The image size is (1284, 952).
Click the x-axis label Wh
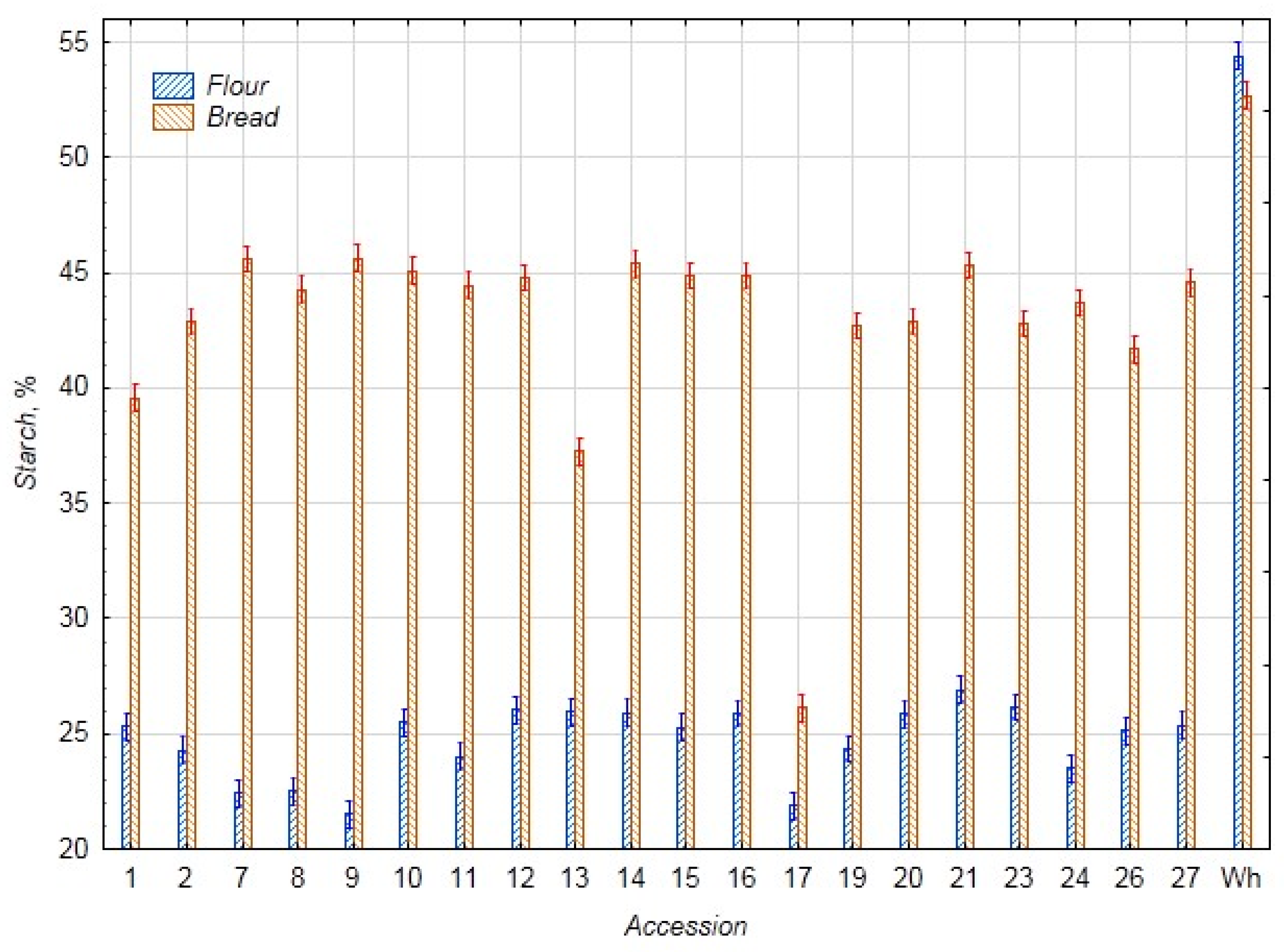click(x=1241, y=878)
